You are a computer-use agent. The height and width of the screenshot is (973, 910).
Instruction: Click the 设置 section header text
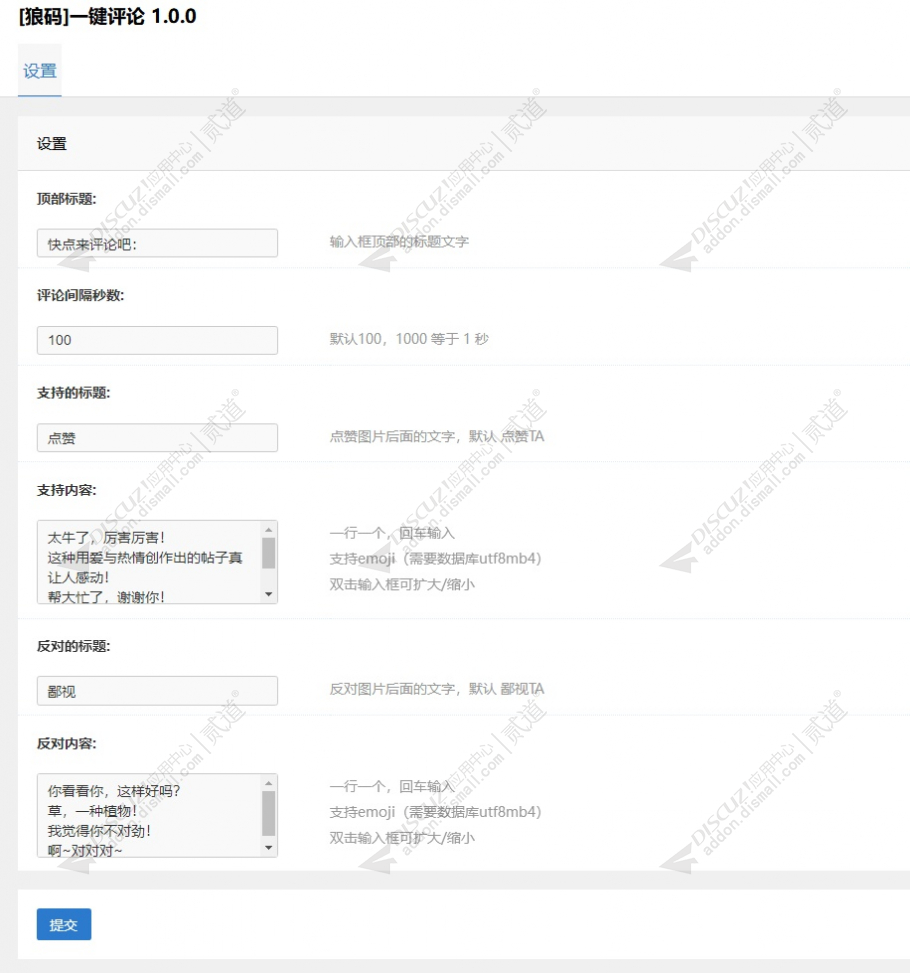pos(52,144)
